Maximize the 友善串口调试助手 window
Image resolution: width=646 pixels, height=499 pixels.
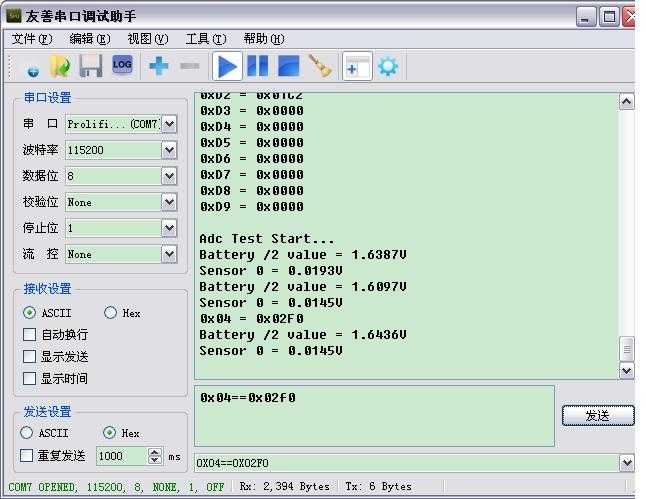(x=609, y=17)
